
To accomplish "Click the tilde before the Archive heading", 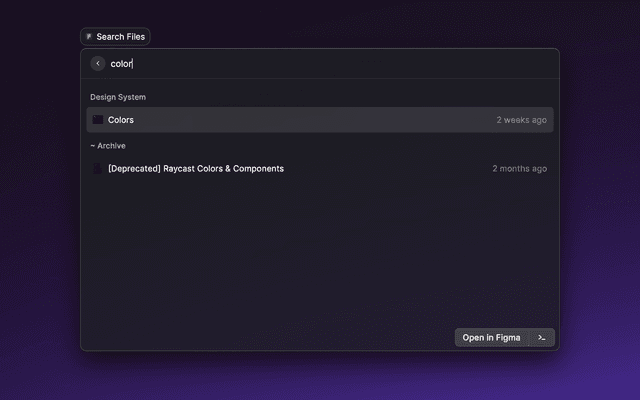I will coord(92,146).
